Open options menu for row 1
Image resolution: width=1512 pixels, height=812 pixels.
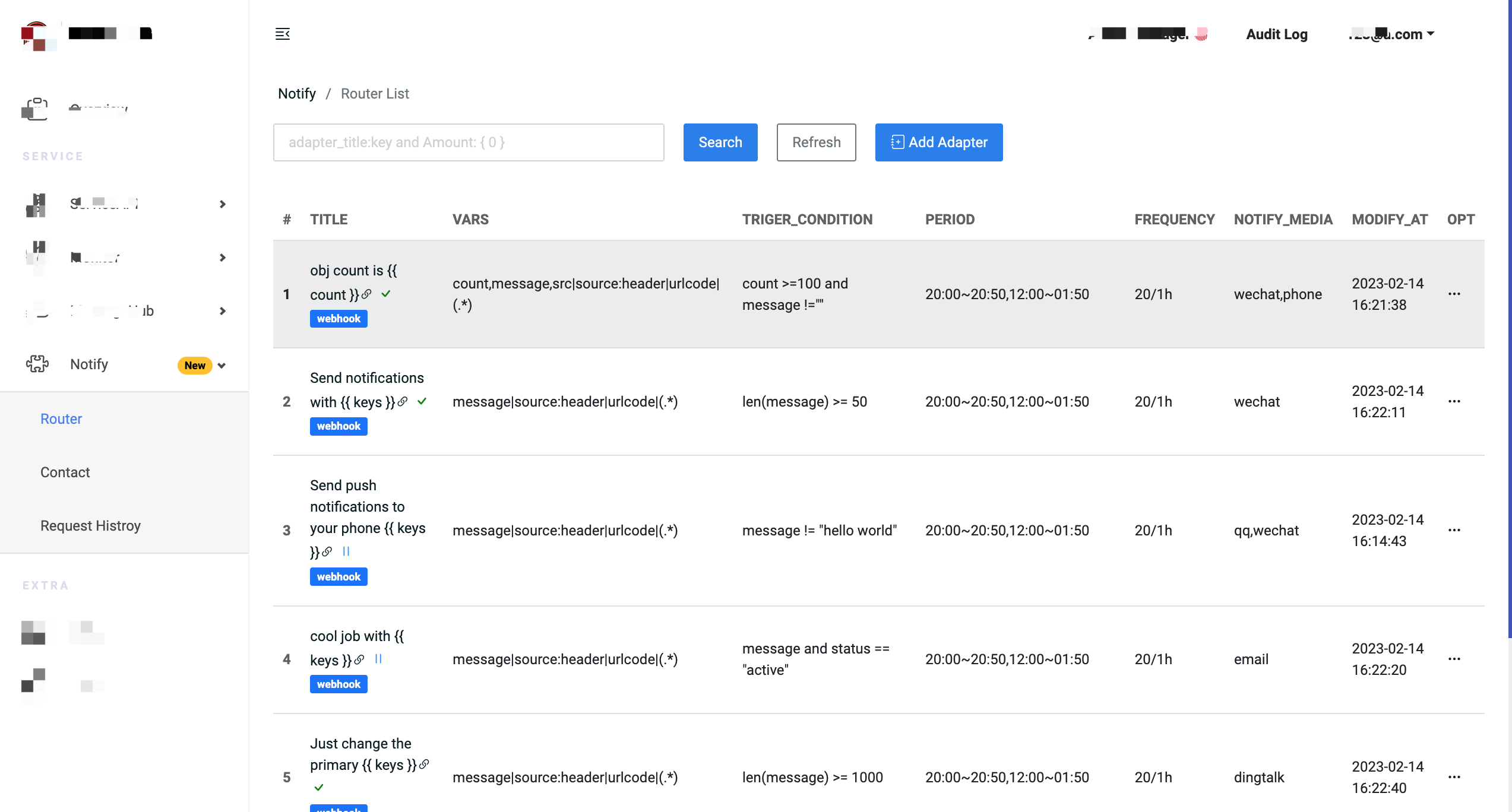click(x=1454, y=294)
